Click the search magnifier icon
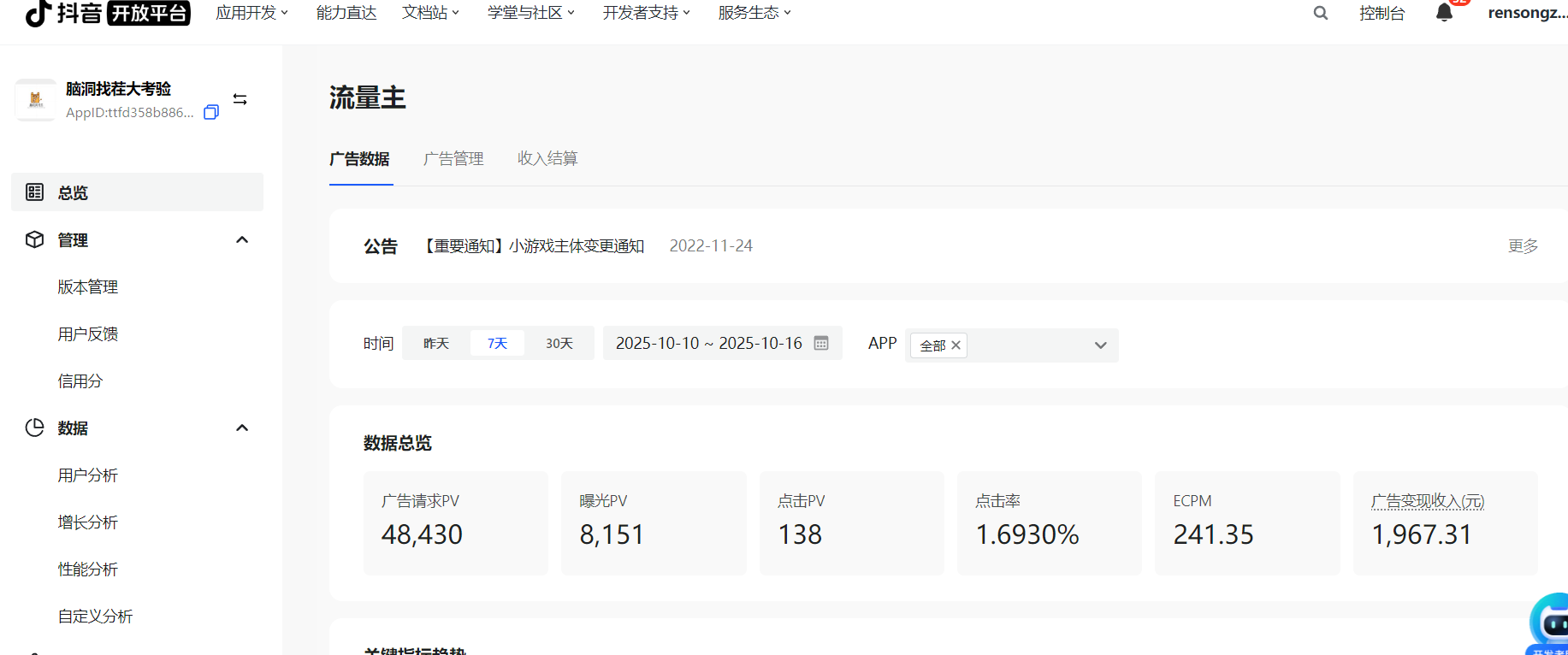The image size is (1568, 655). [x=1321, y=13]
